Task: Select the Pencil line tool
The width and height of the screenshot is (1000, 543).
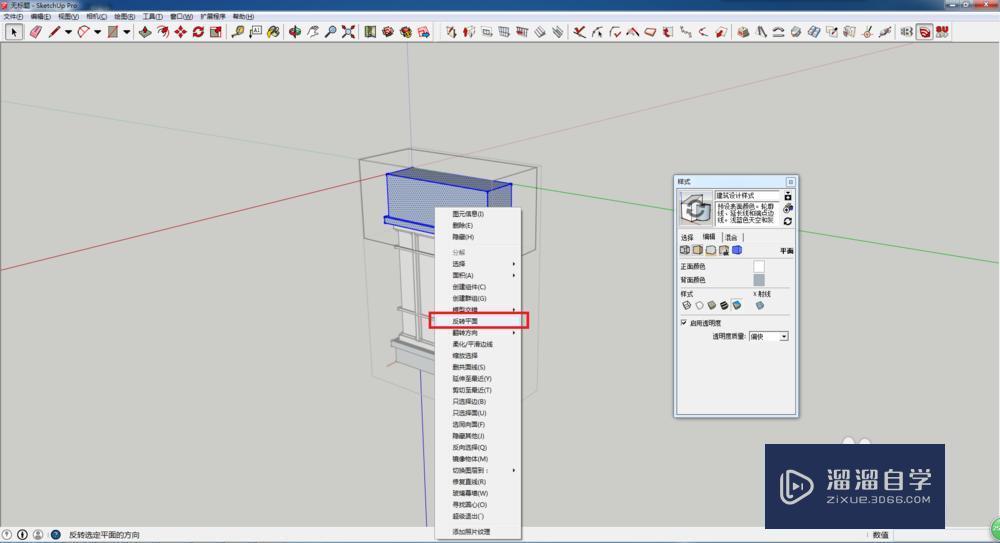Action: click(54, 31)
